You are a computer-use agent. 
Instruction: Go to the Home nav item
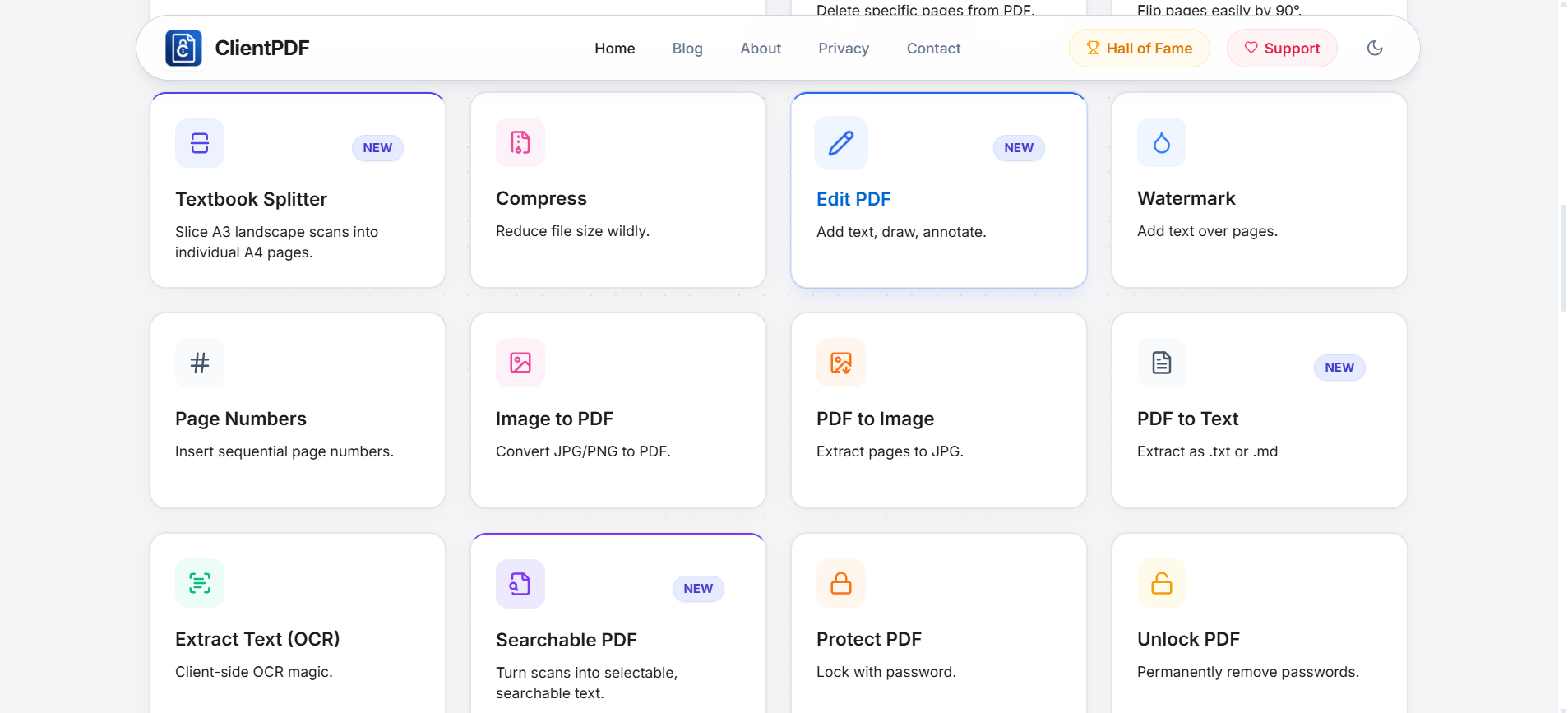pos(615,49)
